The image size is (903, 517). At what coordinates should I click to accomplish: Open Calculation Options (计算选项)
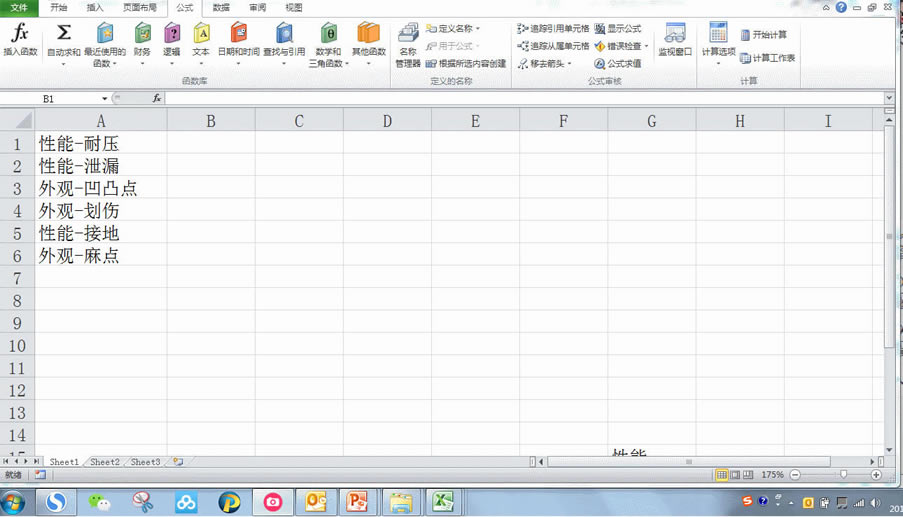click(718, 43)
